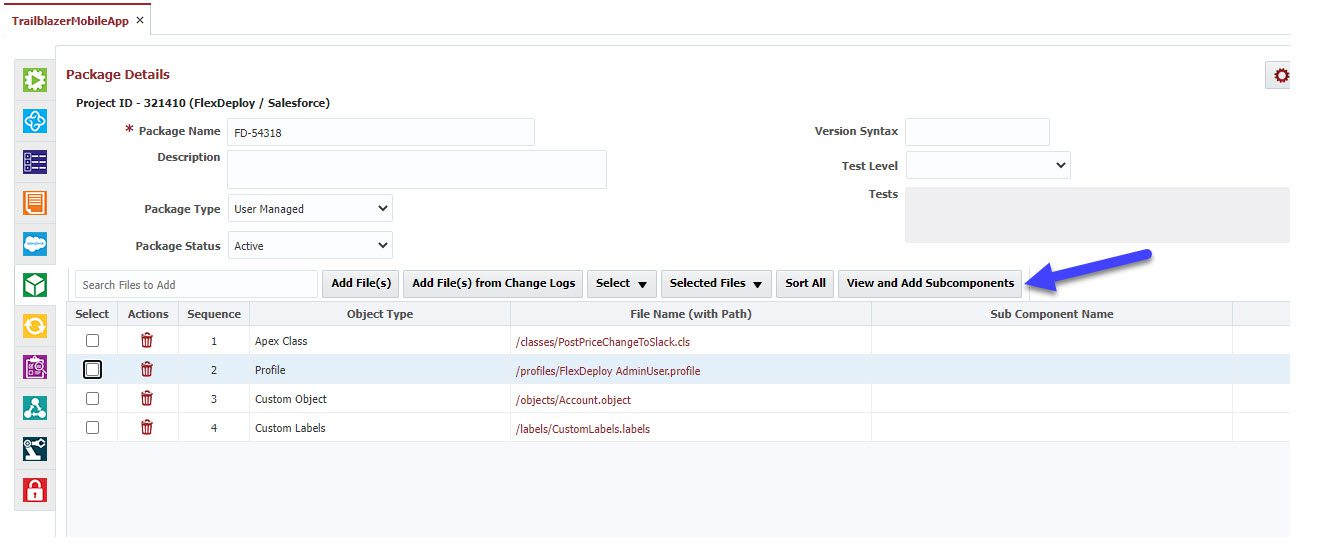Open the red padlock security icon
This screenshot has width=1337, height=553.
[x=35, y=490]
